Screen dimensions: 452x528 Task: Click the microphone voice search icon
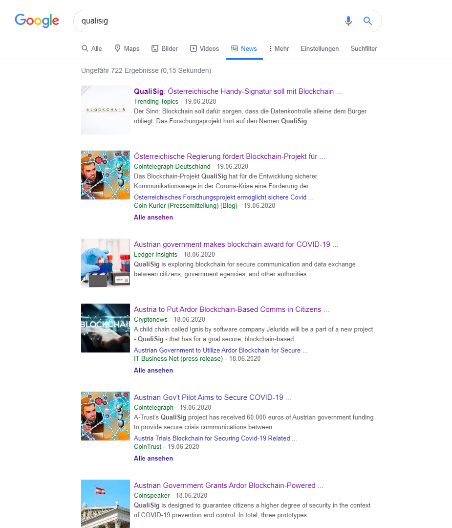point(348,21)
